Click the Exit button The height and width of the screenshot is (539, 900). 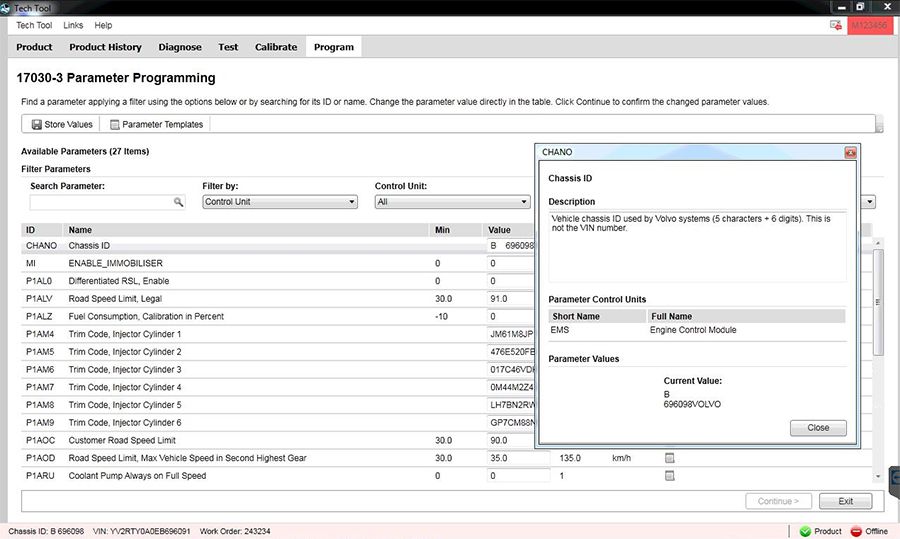tap(845, 501)
